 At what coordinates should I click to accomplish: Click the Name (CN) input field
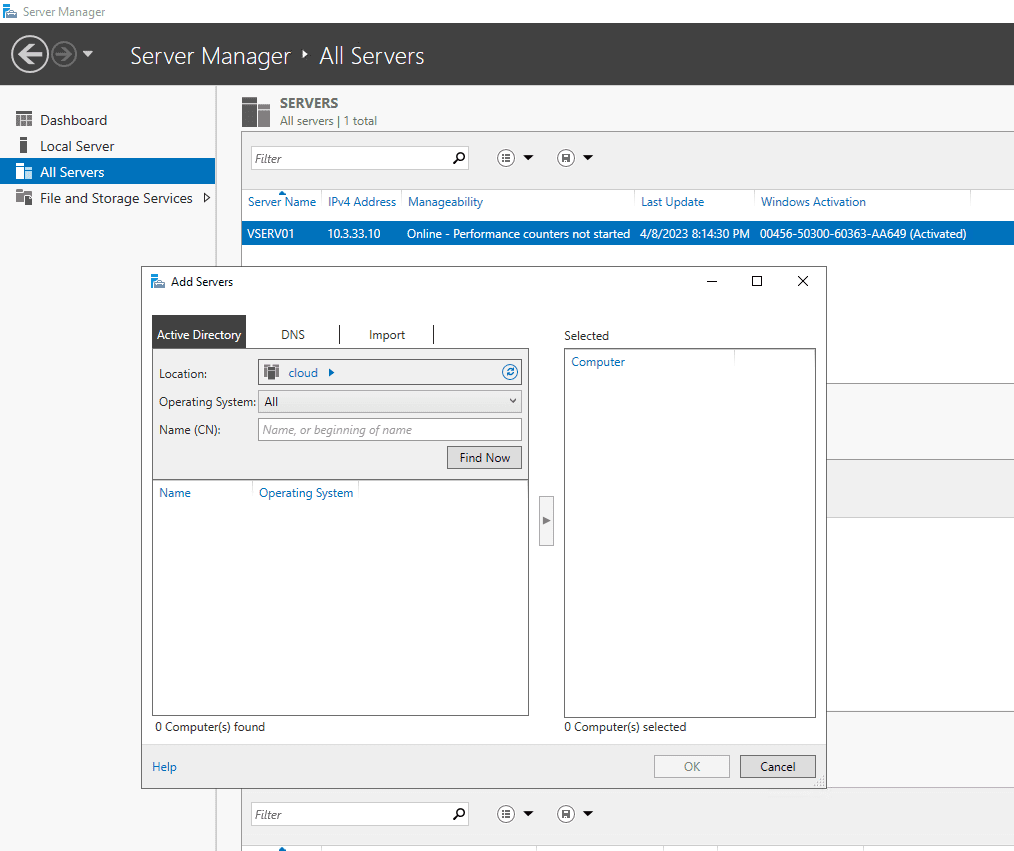coord(389,429)
